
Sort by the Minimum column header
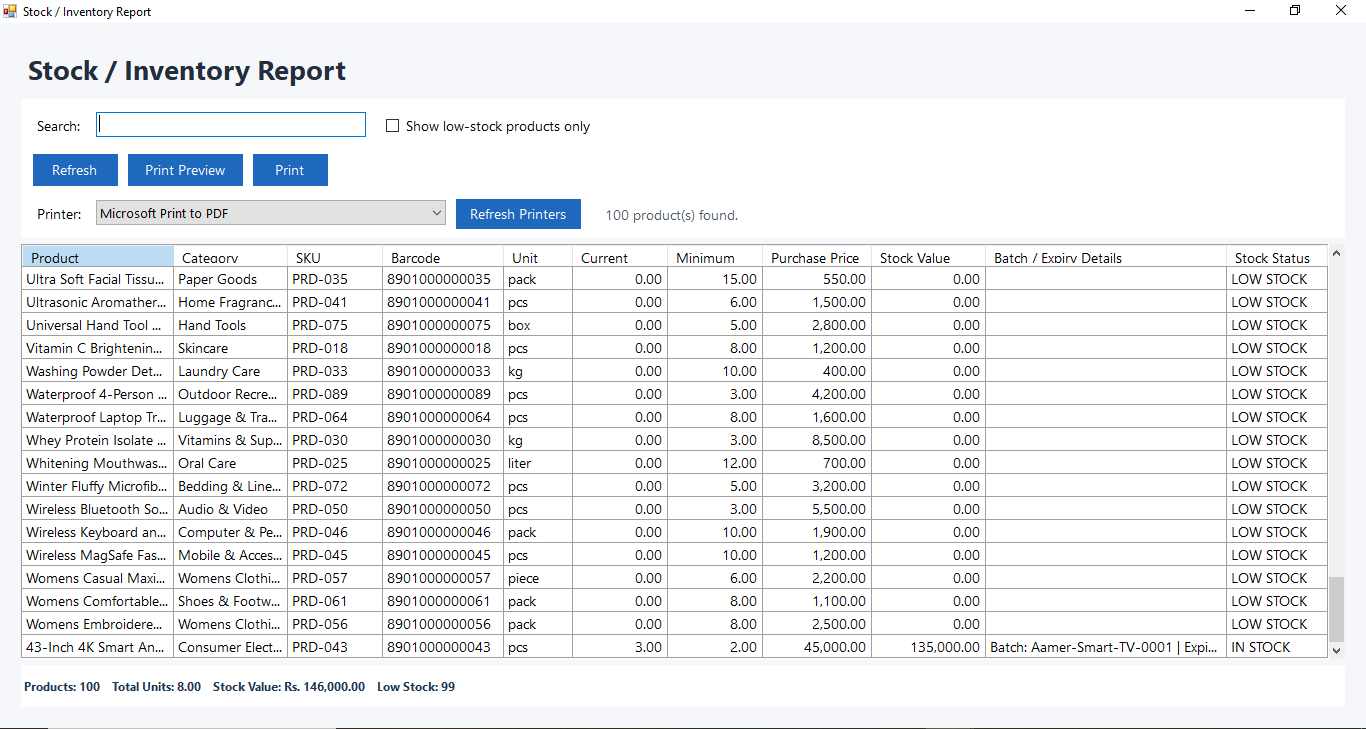pyautogui.click(x=715, y=257)
